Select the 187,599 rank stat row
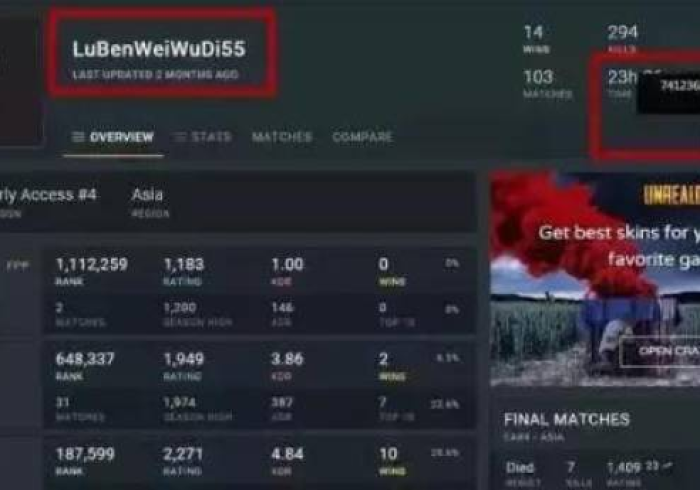 (259, 462)
